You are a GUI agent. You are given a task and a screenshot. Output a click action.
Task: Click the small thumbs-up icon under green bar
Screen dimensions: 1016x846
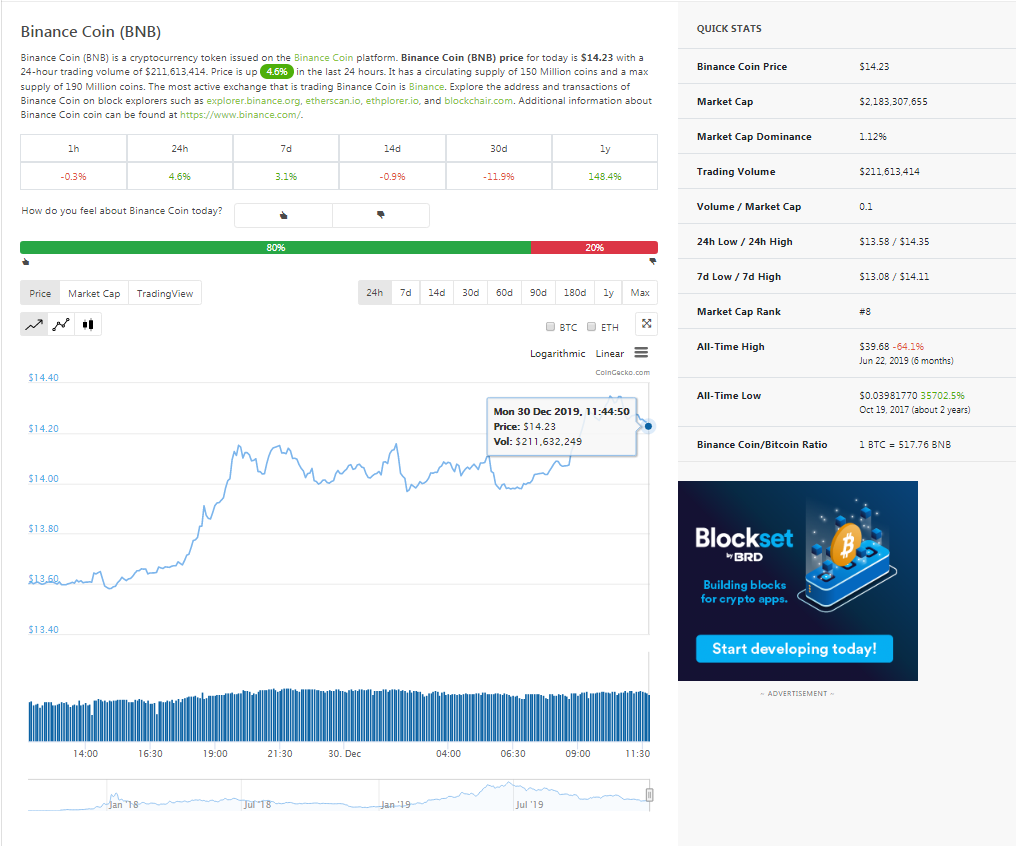(26, 262)
